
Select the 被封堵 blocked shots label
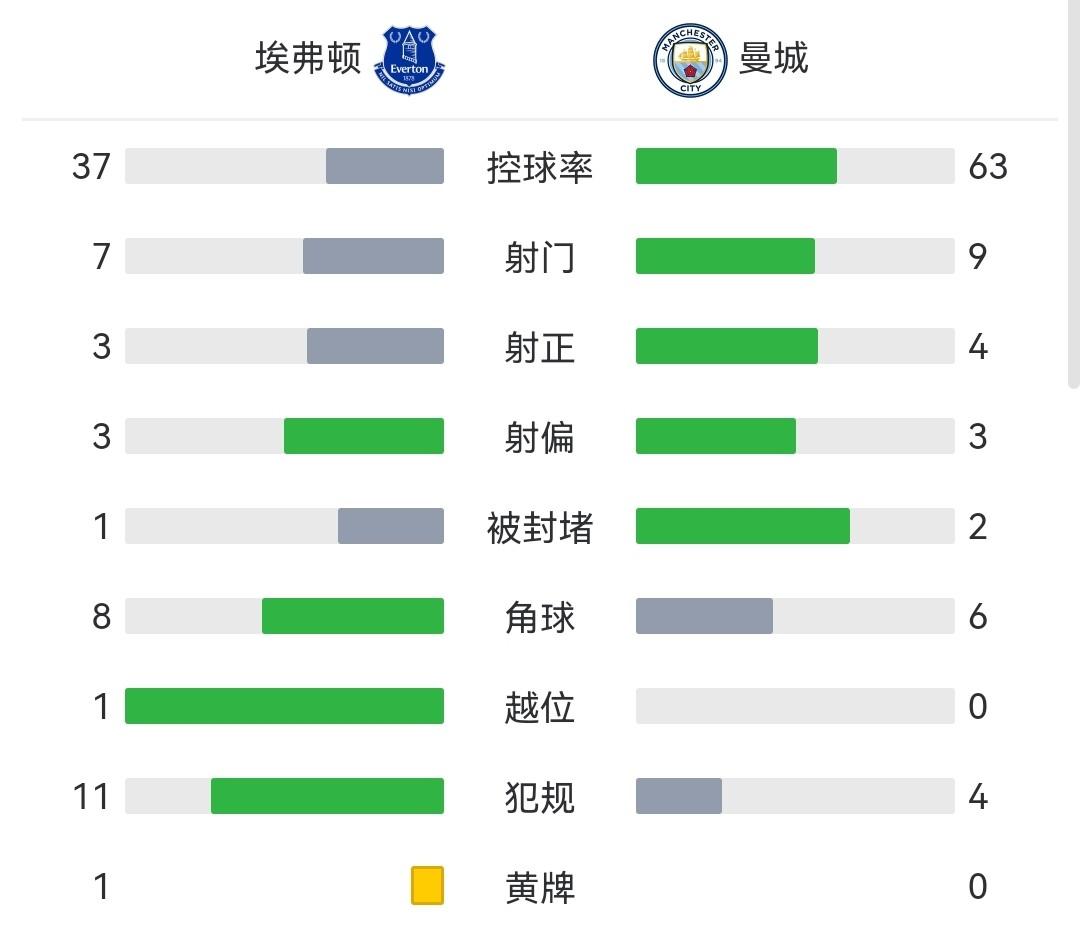(540, 527)
